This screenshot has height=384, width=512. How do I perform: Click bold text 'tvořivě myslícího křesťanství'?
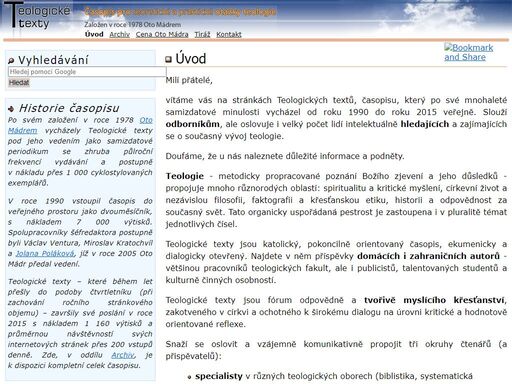434,300
